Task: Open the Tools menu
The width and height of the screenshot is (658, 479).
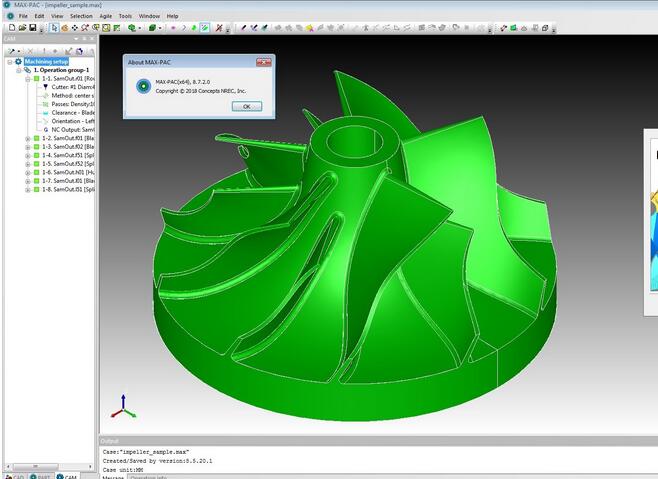Action: [125, 16]
